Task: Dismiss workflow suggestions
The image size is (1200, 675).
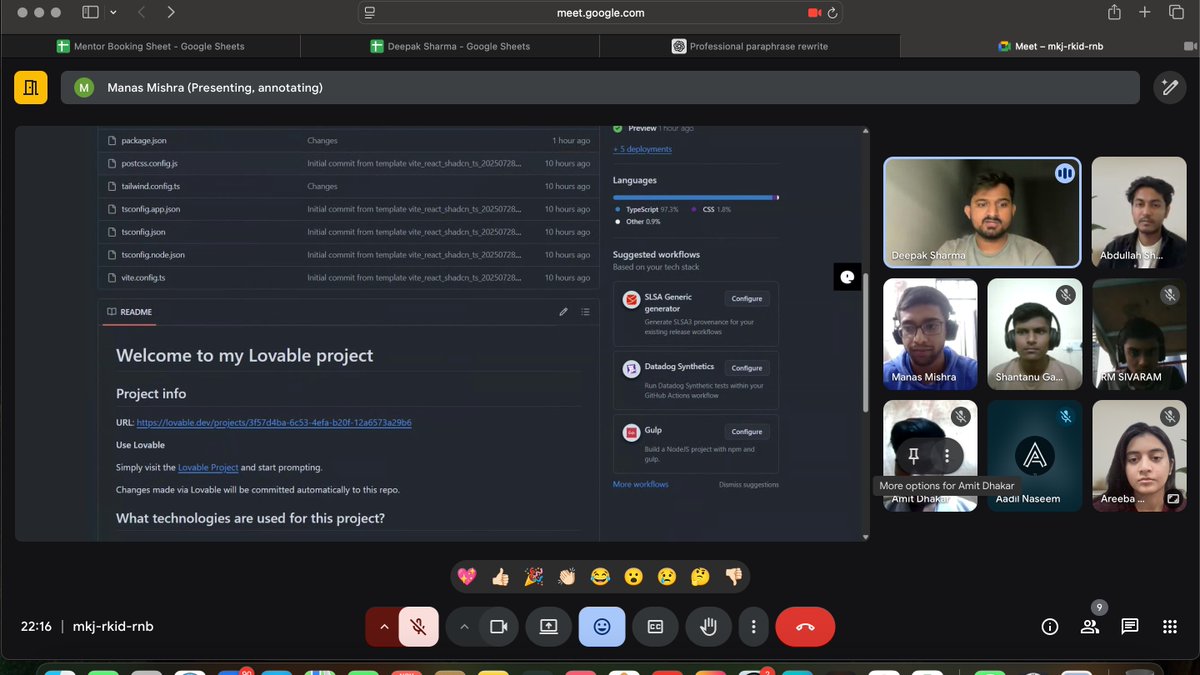Action: pyautogui.click(x=749, y=485)
